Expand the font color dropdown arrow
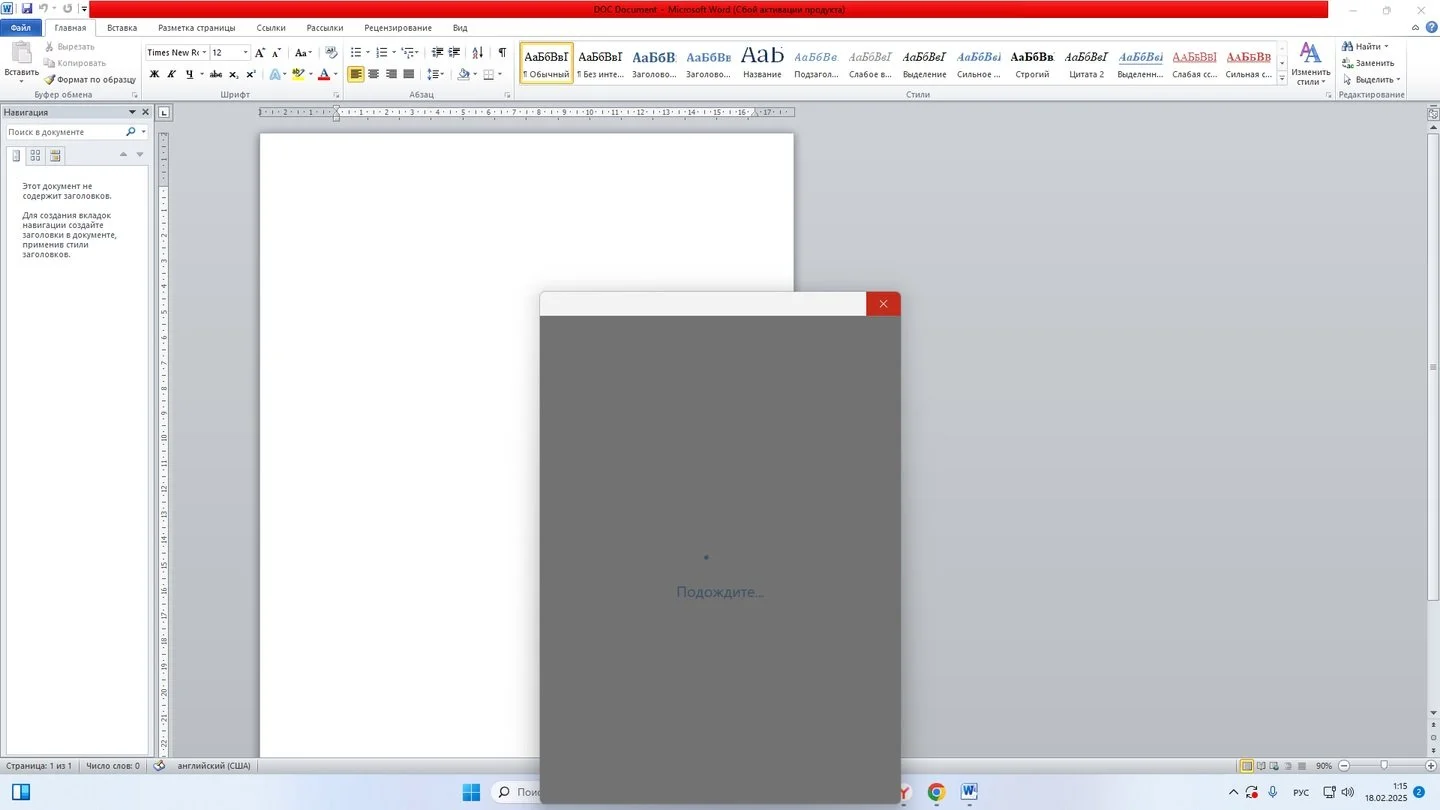The width and height of the screenshot is (1440, 810). (335, 74)
